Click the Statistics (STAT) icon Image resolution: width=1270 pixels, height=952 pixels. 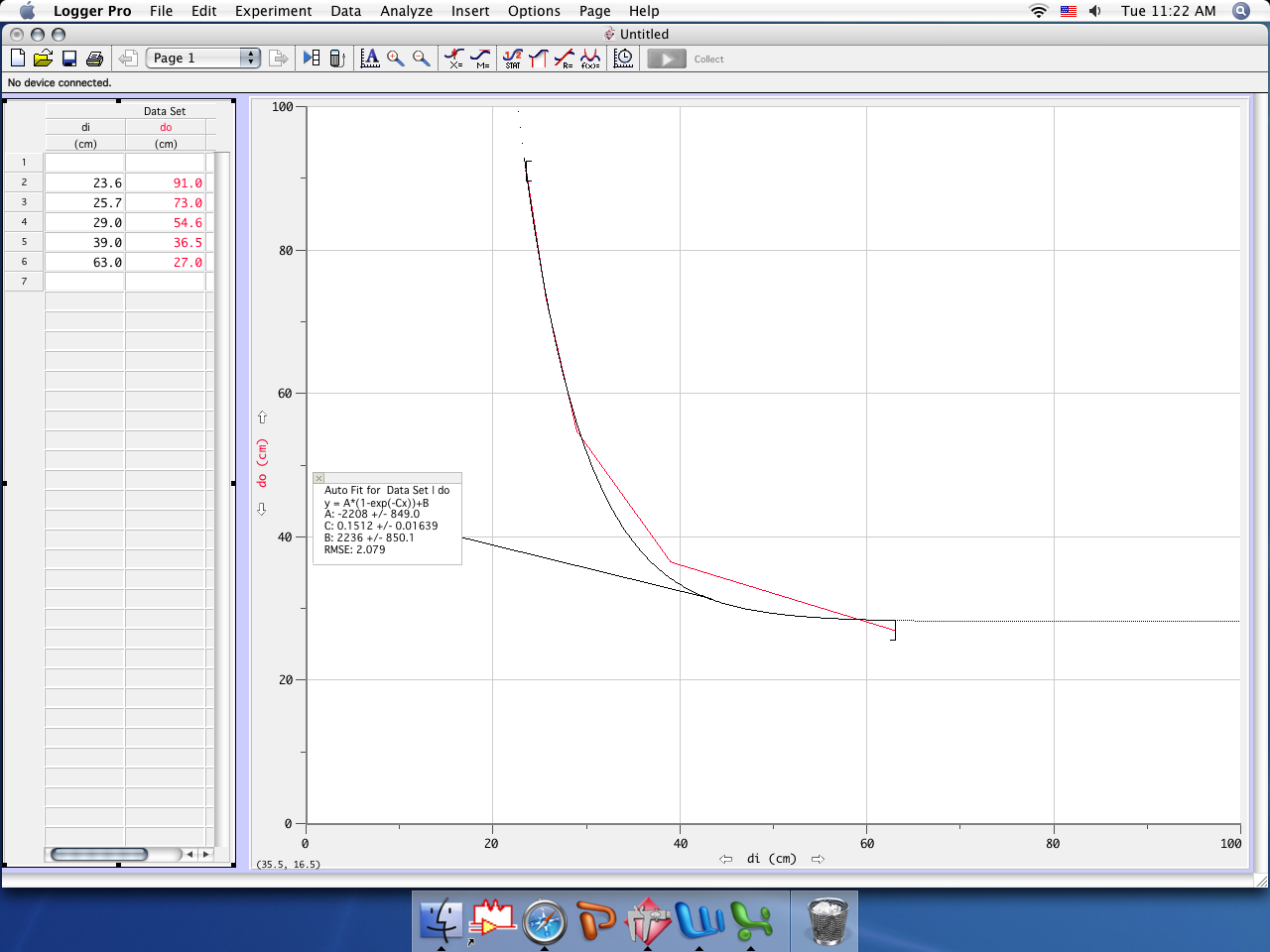click(513, 59)
